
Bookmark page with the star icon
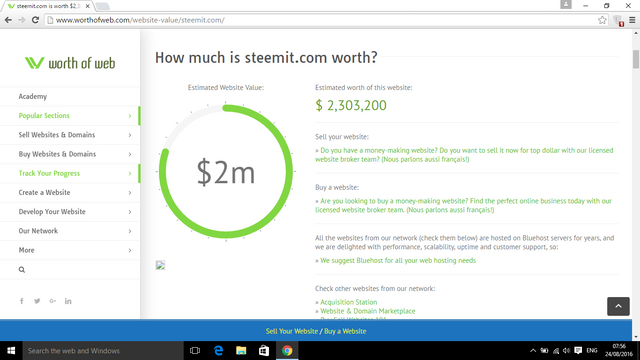[602, 20]
